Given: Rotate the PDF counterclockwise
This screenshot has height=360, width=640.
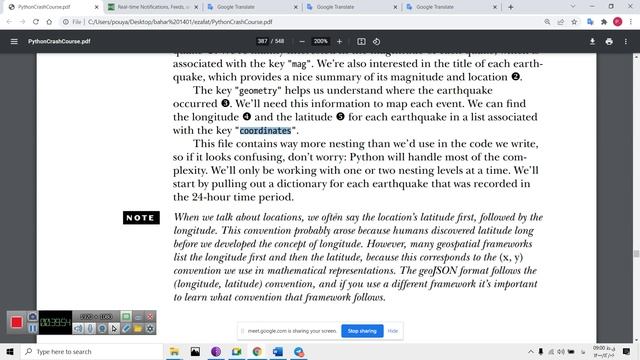Looking at the screenshot, I should [x=376, y=41].
